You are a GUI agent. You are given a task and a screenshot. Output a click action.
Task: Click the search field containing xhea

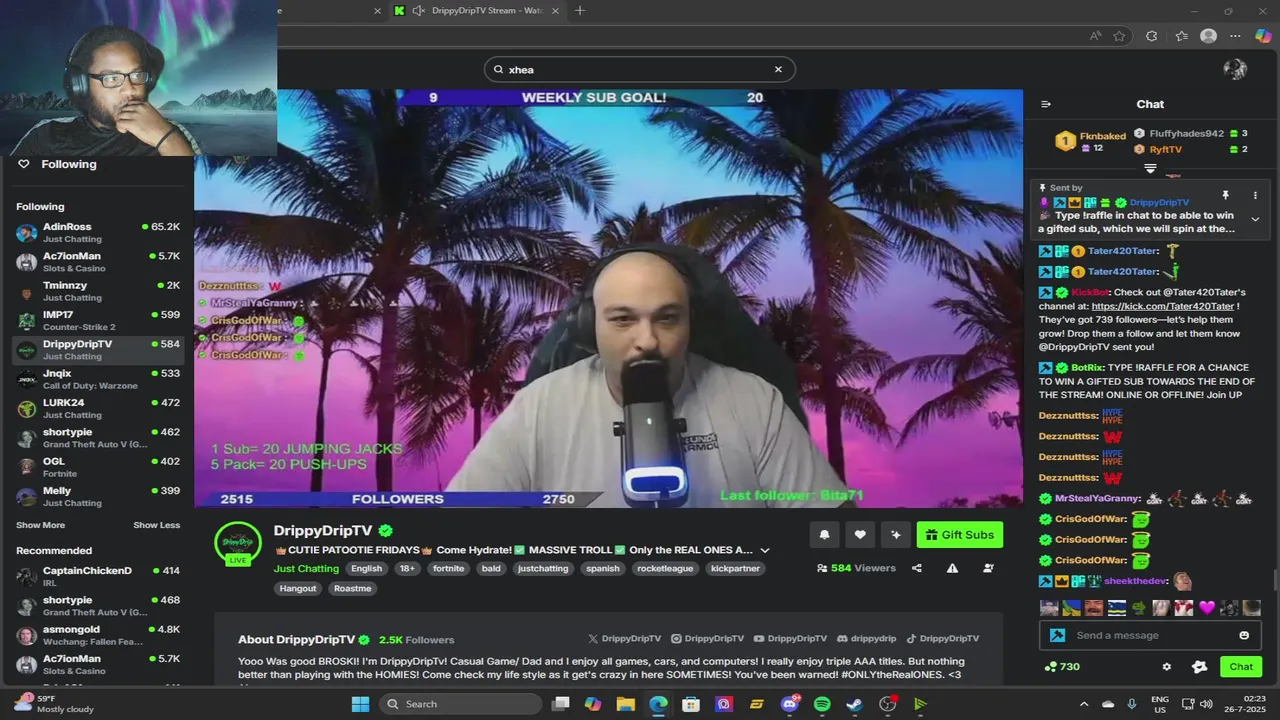[640, 70]
